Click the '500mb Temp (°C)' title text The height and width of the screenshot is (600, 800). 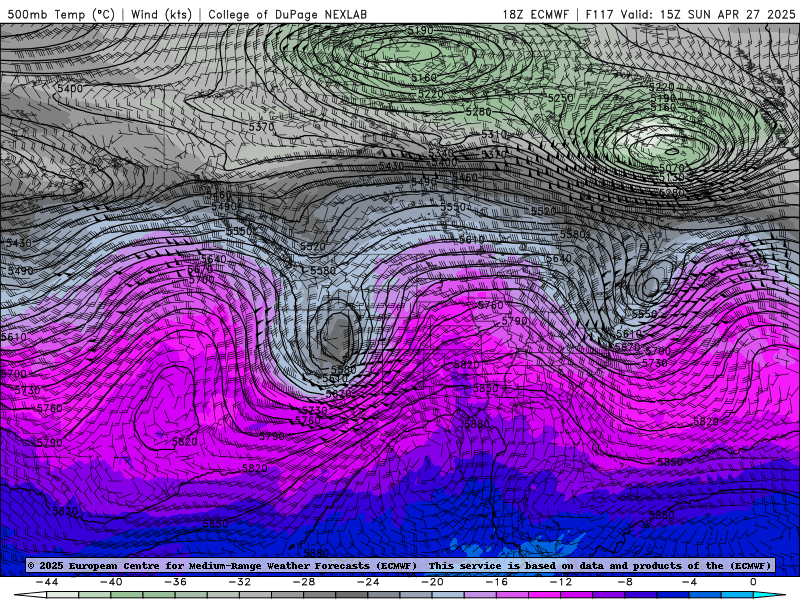pos(61,14)
